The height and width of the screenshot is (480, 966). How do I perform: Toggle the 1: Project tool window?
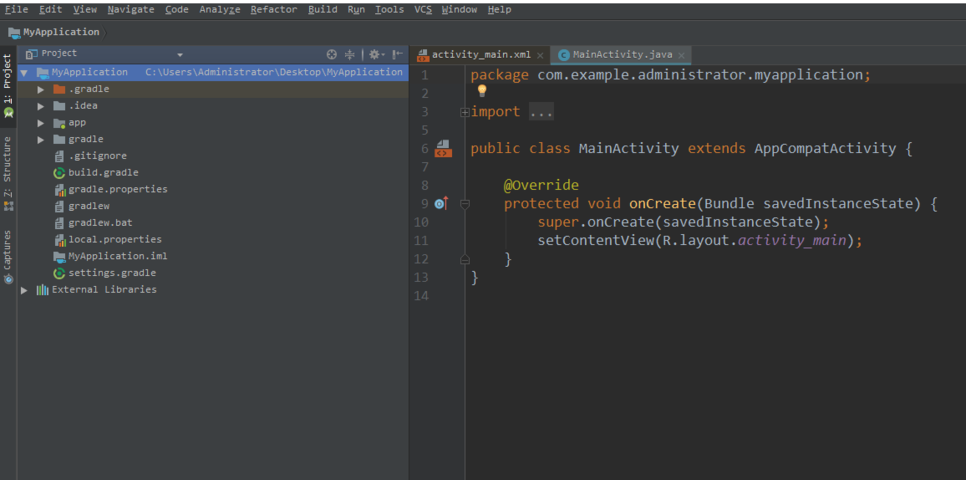click(8, 85)
